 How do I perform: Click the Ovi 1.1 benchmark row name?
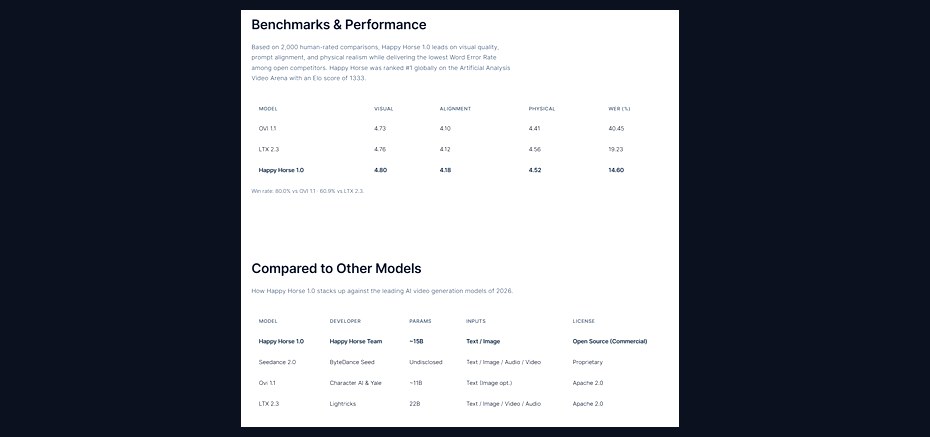click(x=267, y=129)
